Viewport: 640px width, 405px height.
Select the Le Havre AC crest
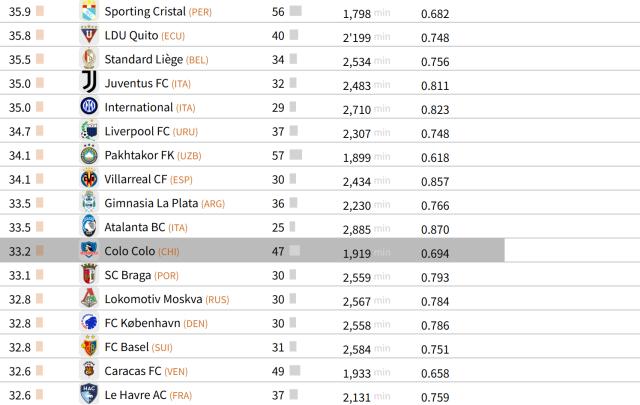[89, 394]
